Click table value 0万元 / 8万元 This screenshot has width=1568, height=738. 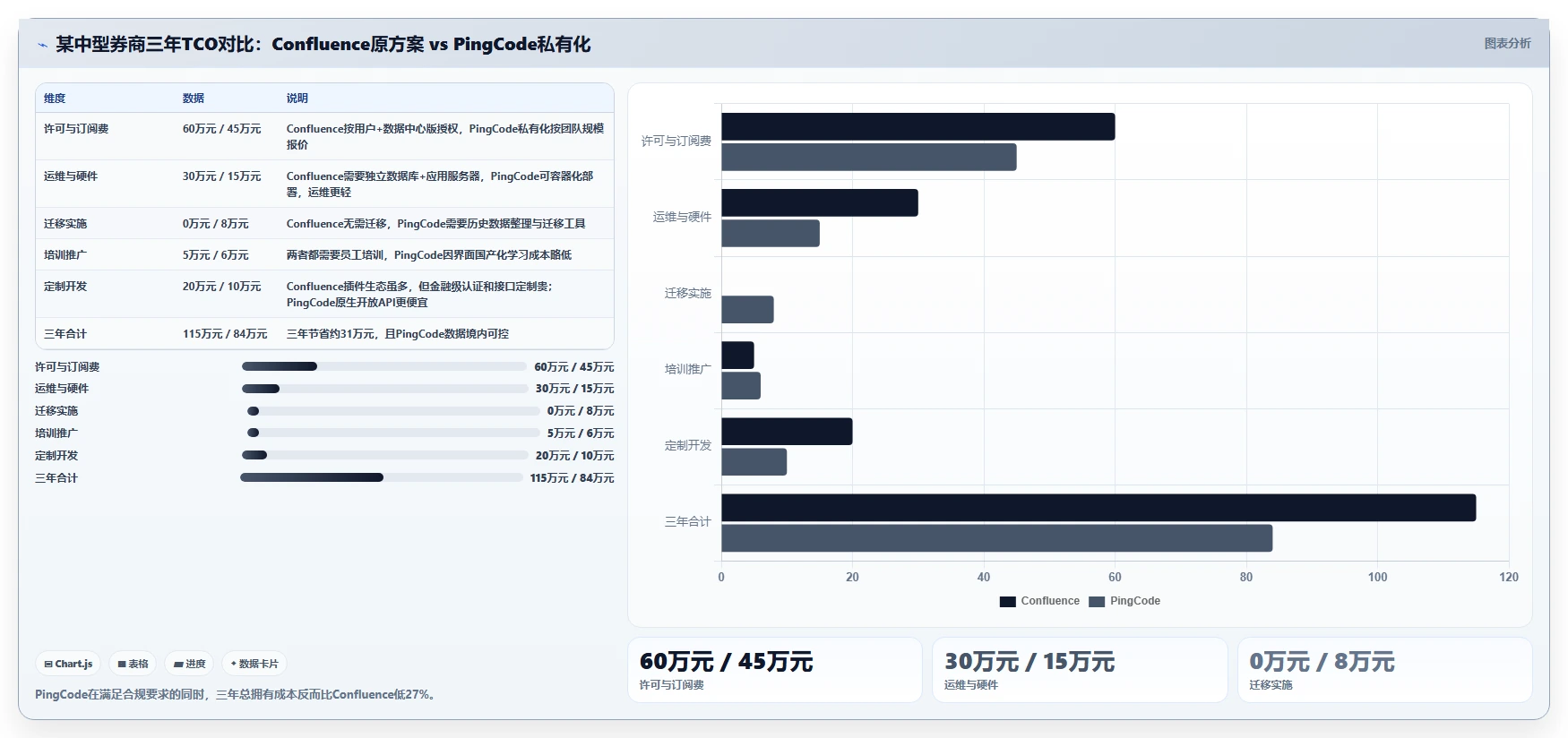216,224
